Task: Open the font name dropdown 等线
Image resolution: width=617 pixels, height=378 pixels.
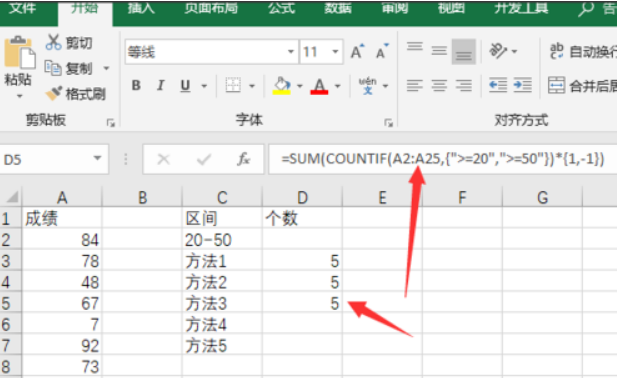Action: [291, 52]
